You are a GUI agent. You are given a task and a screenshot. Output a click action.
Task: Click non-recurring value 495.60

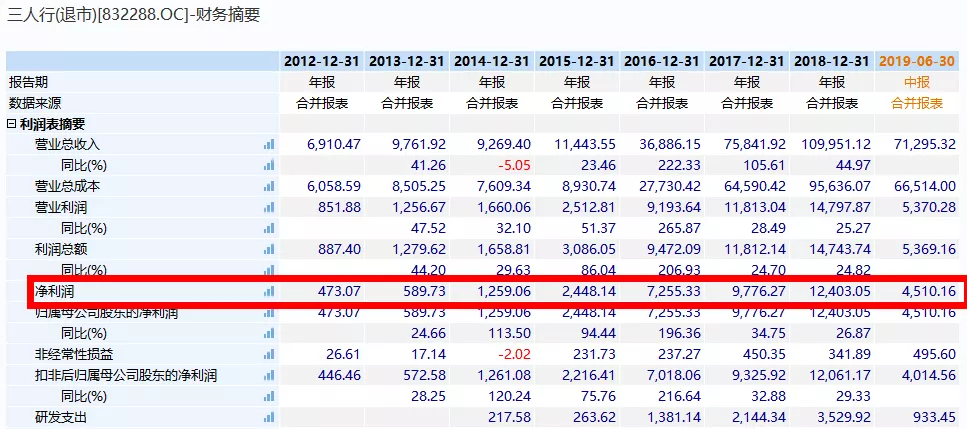coord(935,354)
